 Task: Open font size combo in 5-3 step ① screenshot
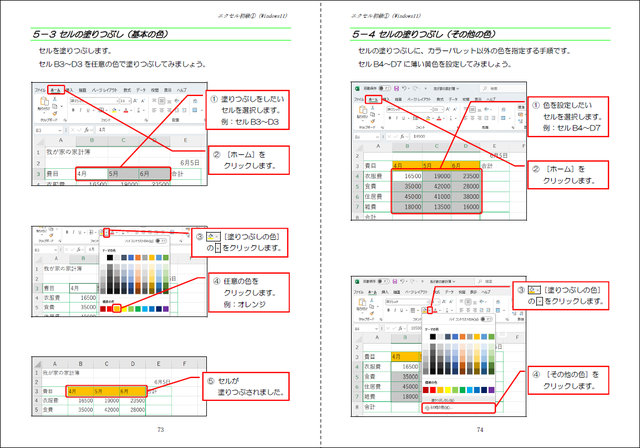pyautogui.click(x=125, y=101)
